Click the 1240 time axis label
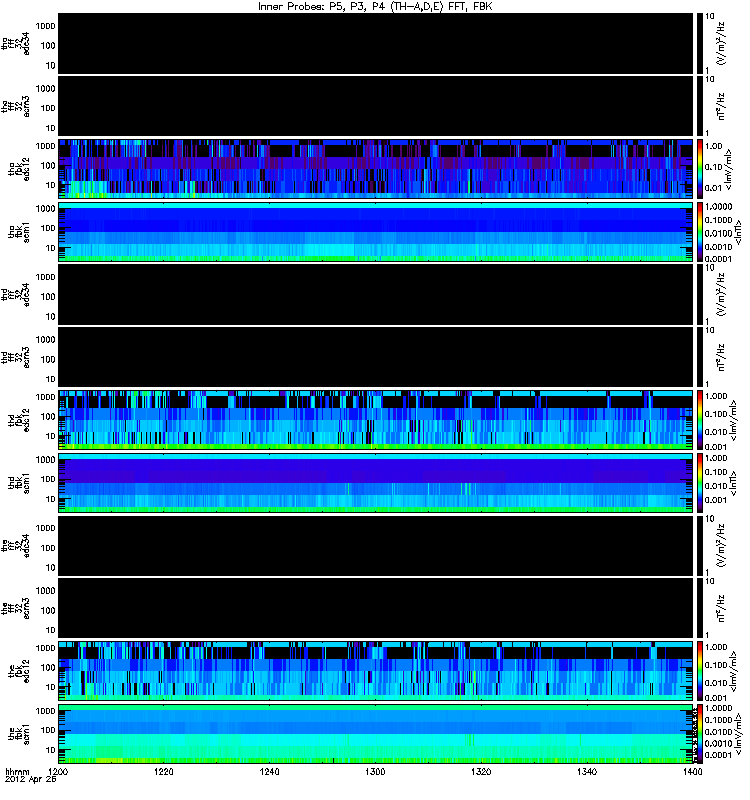This screenshot has height=800, width=750. (269, 772)
